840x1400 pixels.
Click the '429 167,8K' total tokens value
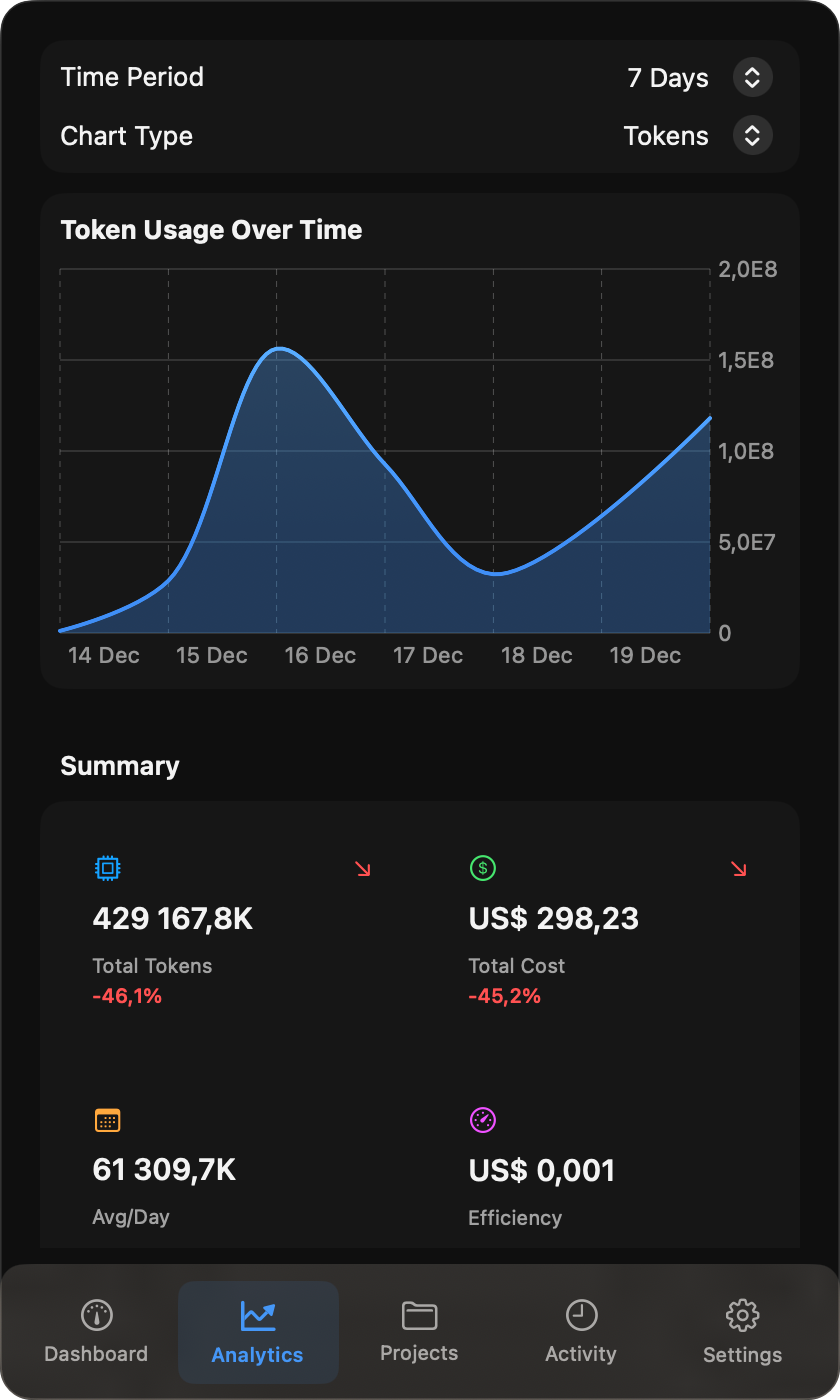point(173,918)
